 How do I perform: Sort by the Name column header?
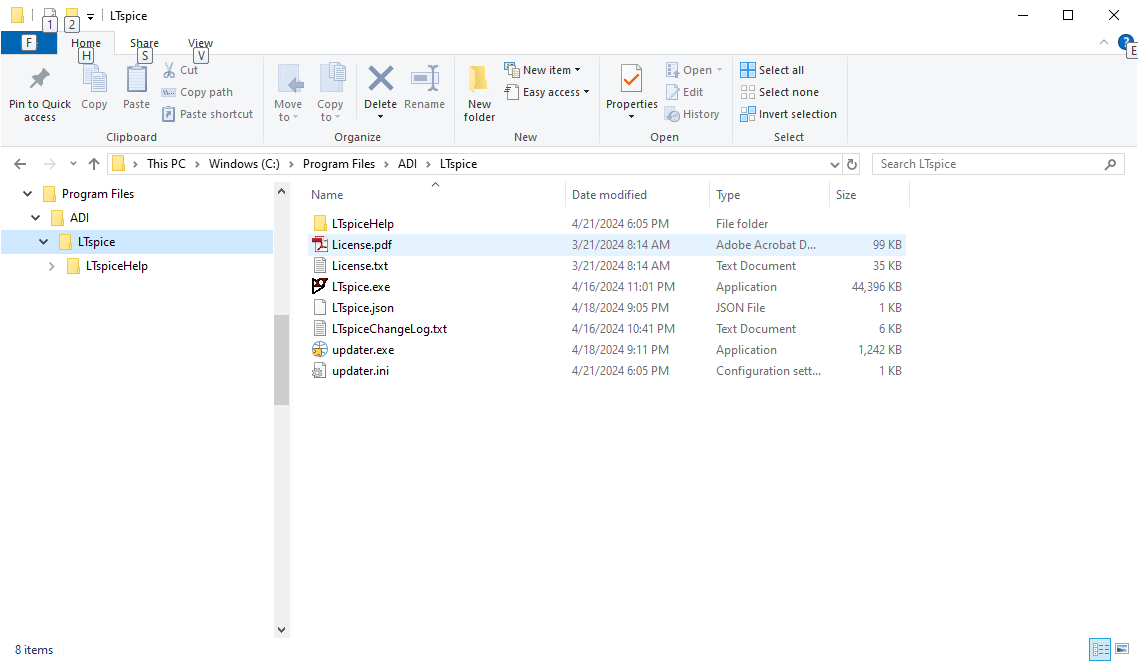pos(327,195)
